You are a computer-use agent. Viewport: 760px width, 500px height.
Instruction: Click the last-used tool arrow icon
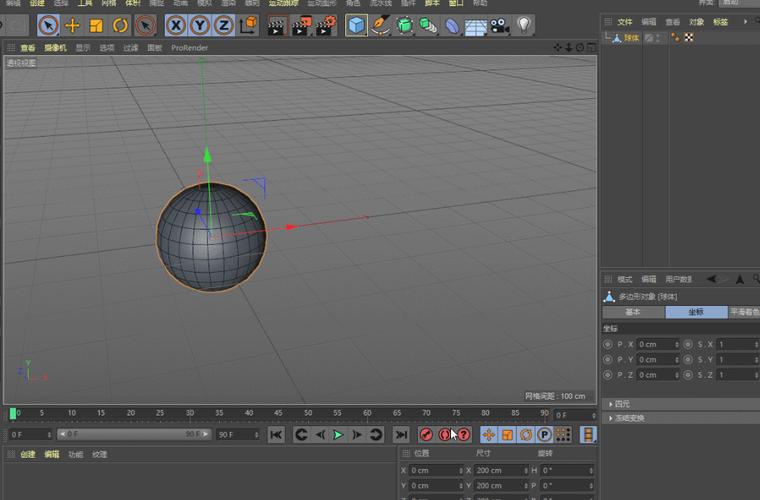[x=145, y=25]
